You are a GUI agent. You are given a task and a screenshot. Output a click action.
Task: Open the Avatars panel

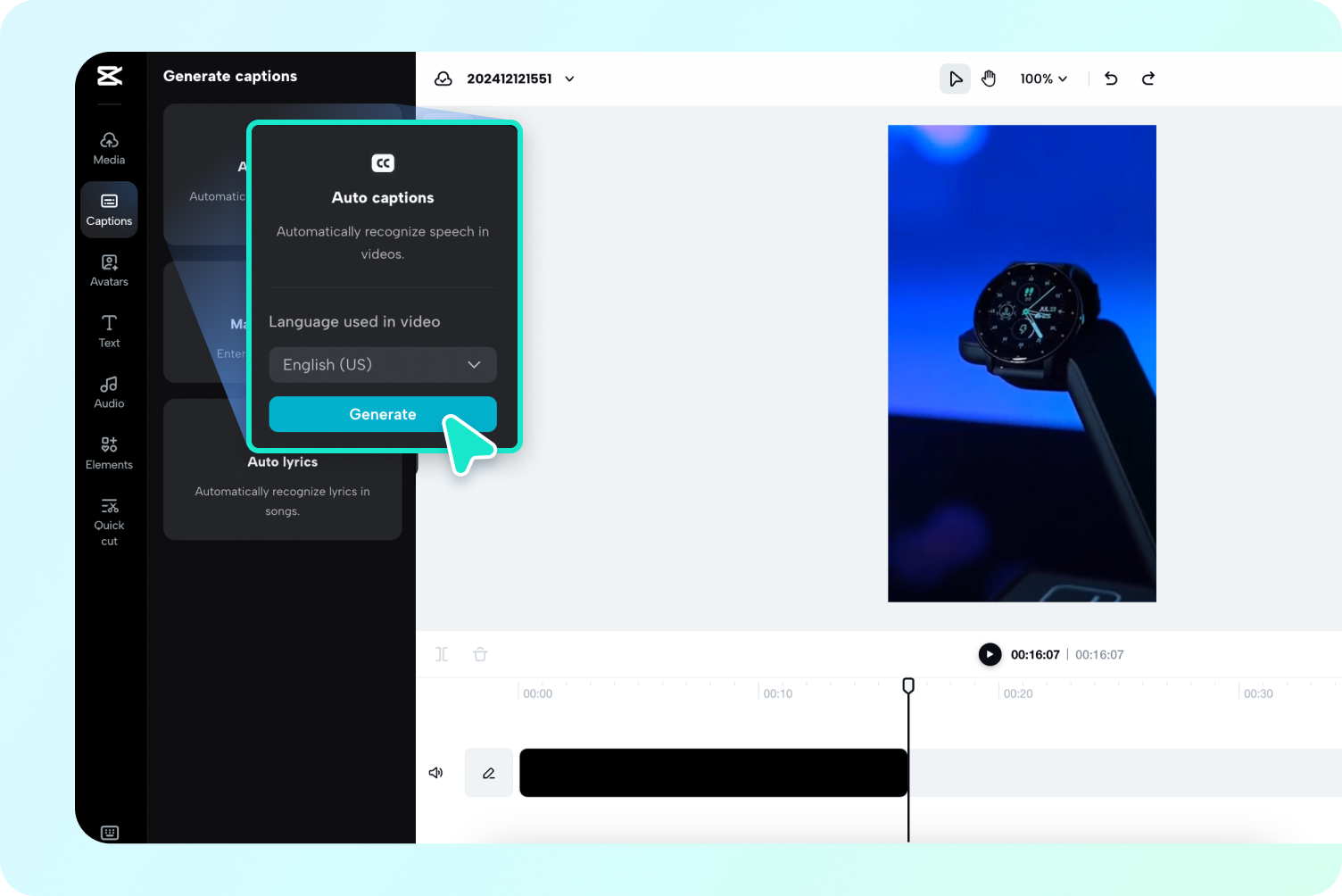[108, 270]
